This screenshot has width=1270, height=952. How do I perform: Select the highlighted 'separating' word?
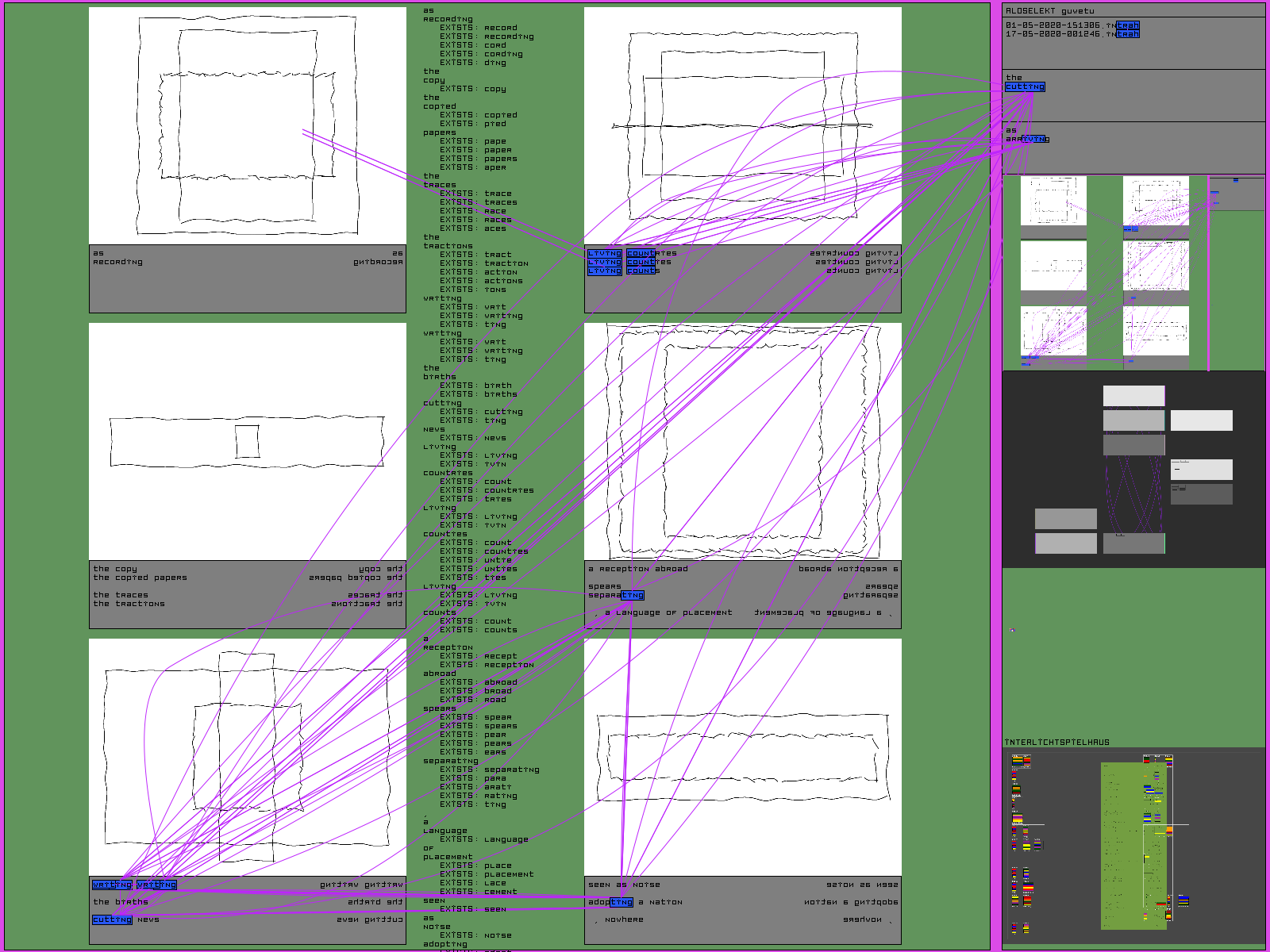616,595
